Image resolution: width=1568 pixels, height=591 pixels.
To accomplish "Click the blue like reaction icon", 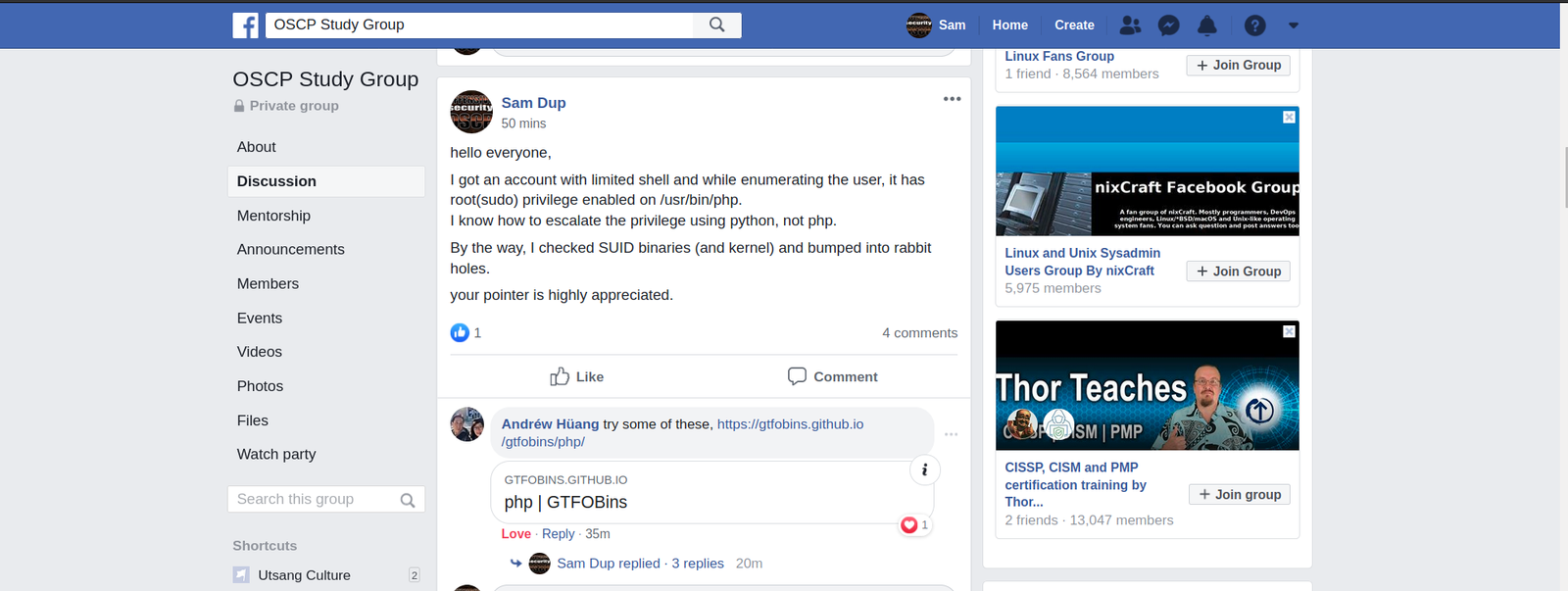I will click(460, 333).
